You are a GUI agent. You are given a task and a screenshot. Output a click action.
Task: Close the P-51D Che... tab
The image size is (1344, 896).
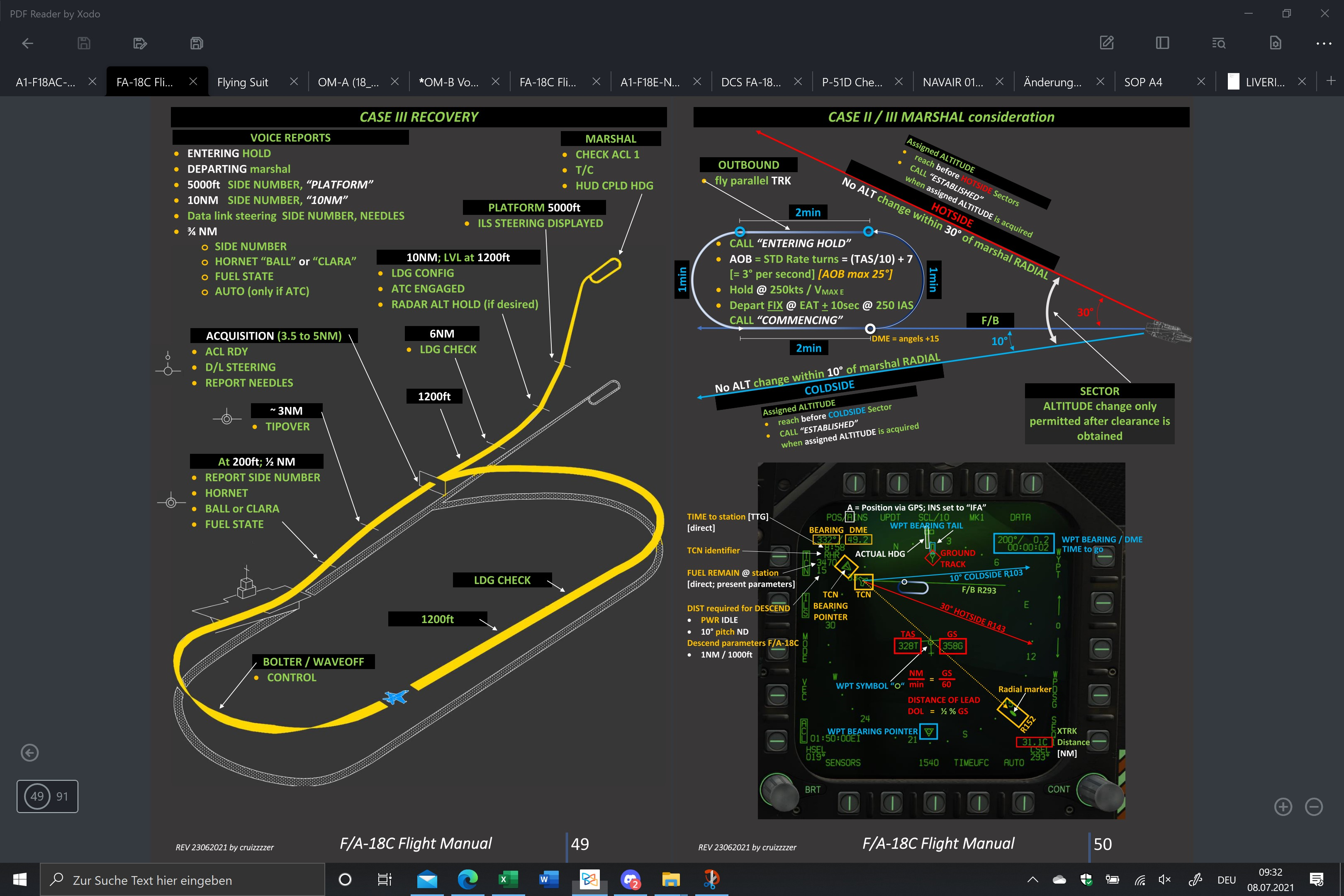(x=899, y=82)
